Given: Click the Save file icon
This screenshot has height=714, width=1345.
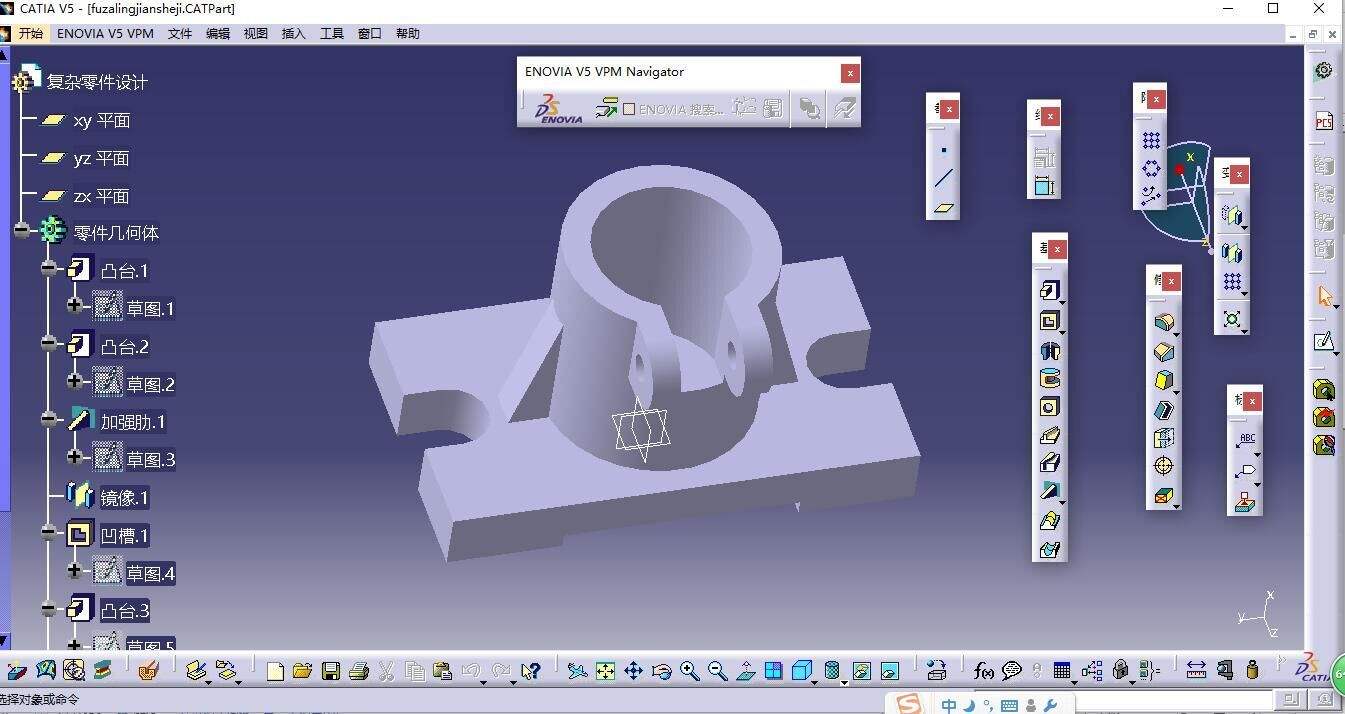Looking at the screenshot, I should click(331, 671).
